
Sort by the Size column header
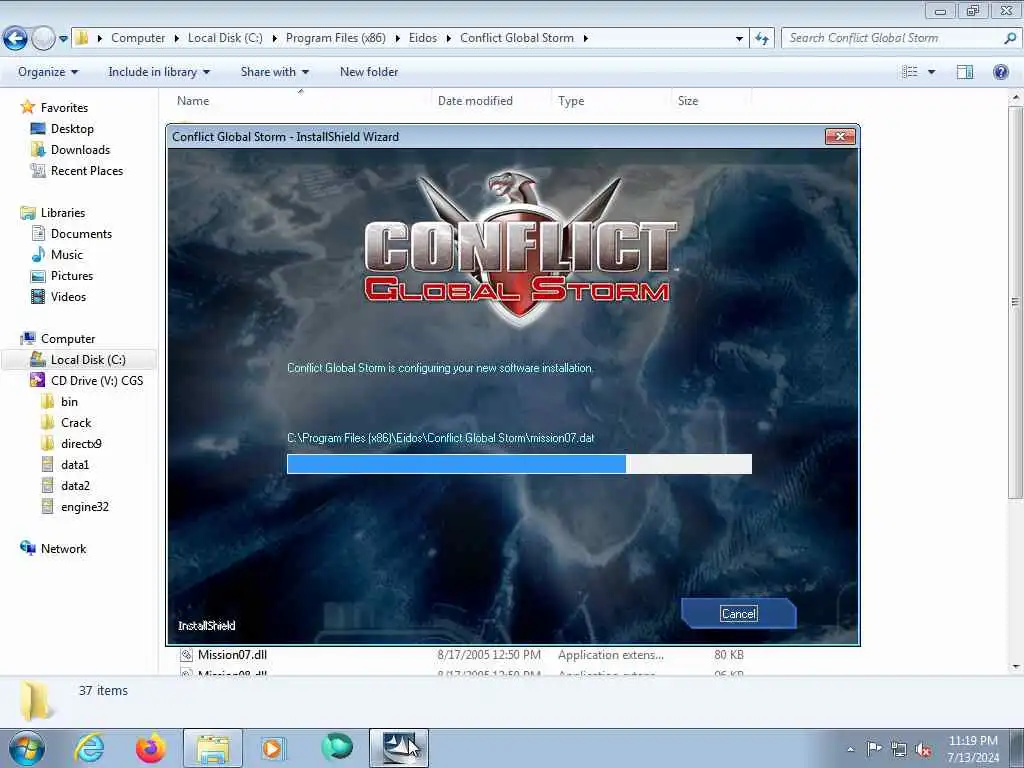pos(711,101)
